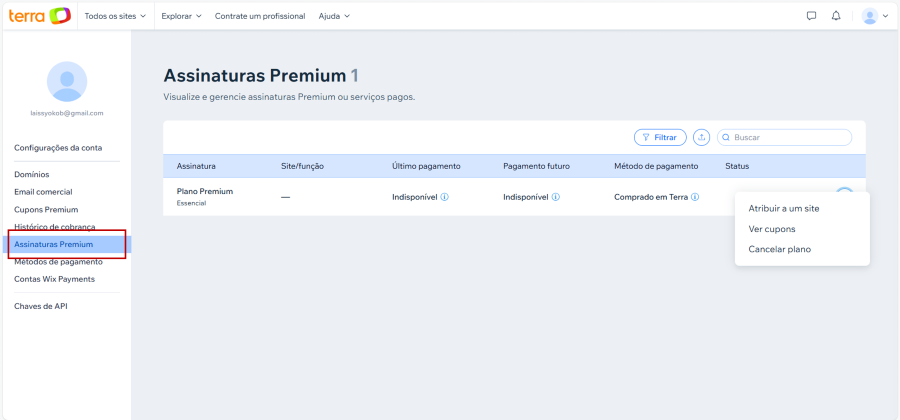Expand the Todos os sites dropdown
The height and width of the screenshot is (420, 900).
point(115,16)
